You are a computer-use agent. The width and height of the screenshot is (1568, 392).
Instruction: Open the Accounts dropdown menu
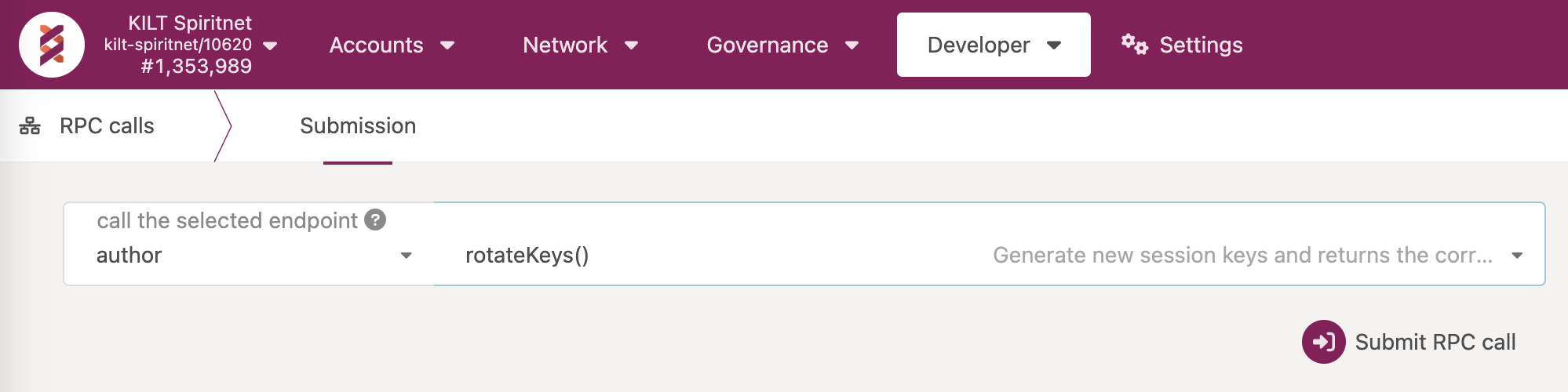(x=391, y=45)
